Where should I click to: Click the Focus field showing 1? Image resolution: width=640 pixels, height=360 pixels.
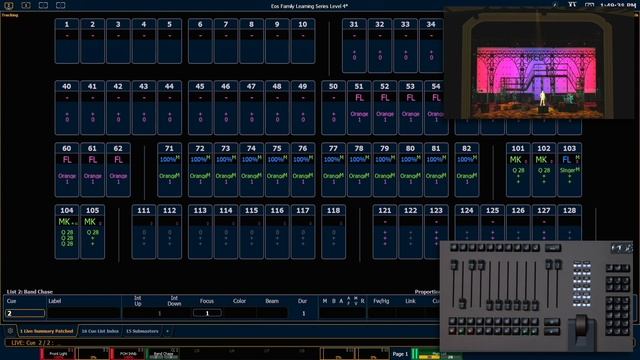coord(207,313)
